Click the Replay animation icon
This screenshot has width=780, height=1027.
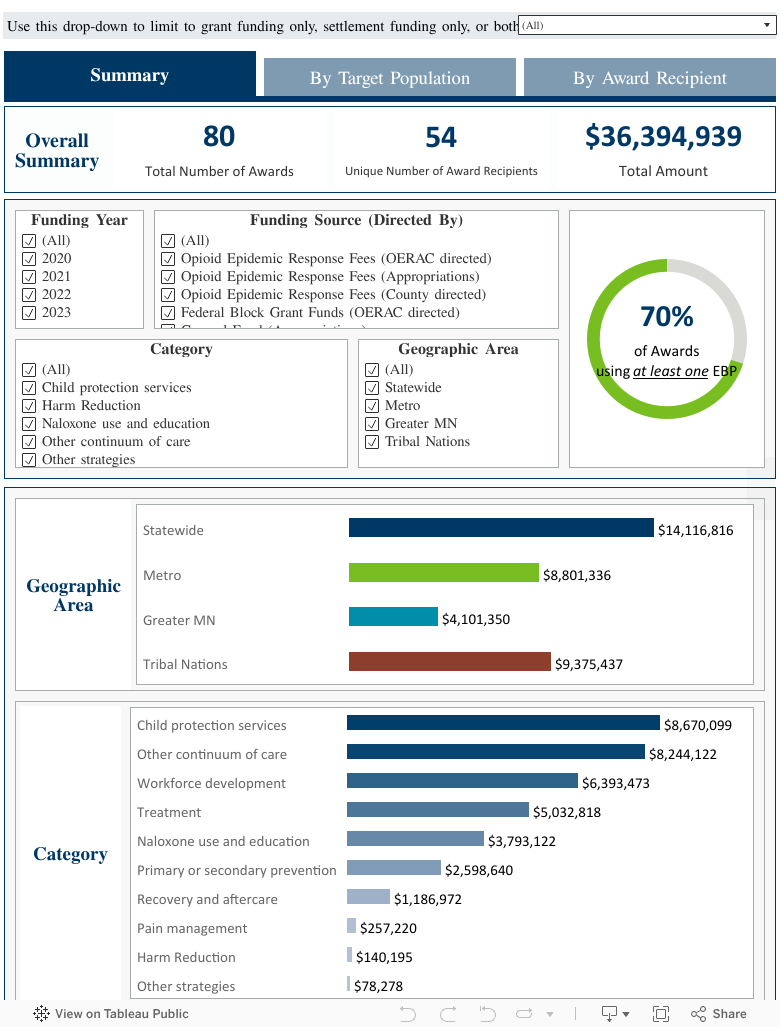[523, 1013]
